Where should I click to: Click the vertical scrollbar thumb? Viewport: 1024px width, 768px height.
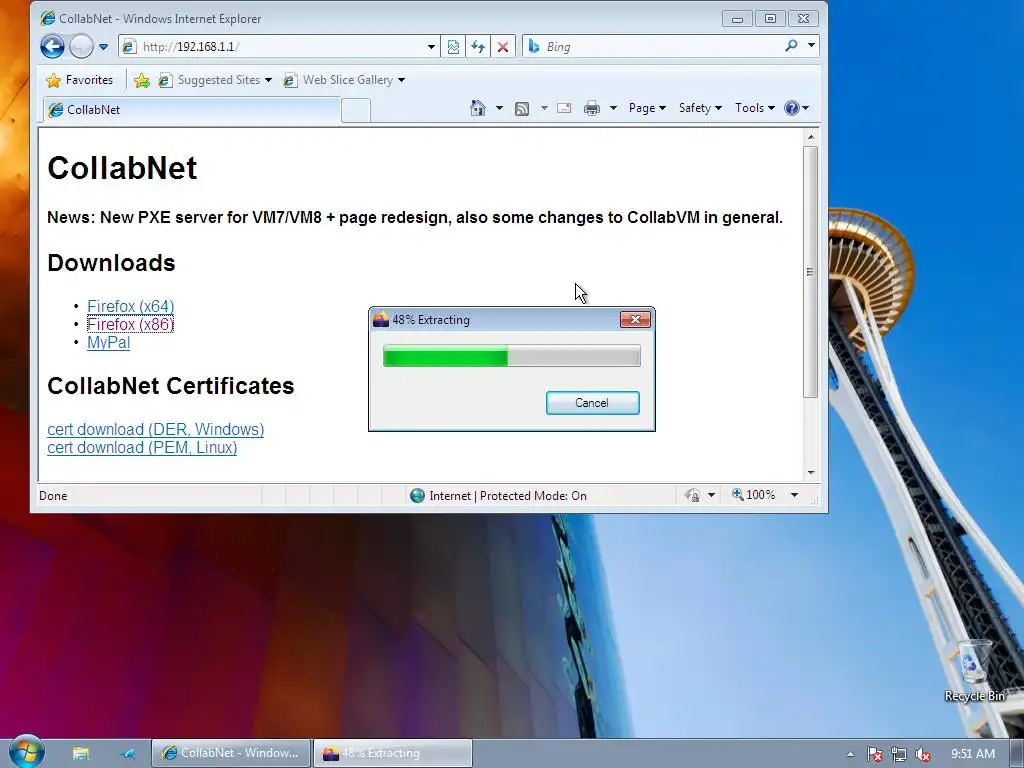810,272
